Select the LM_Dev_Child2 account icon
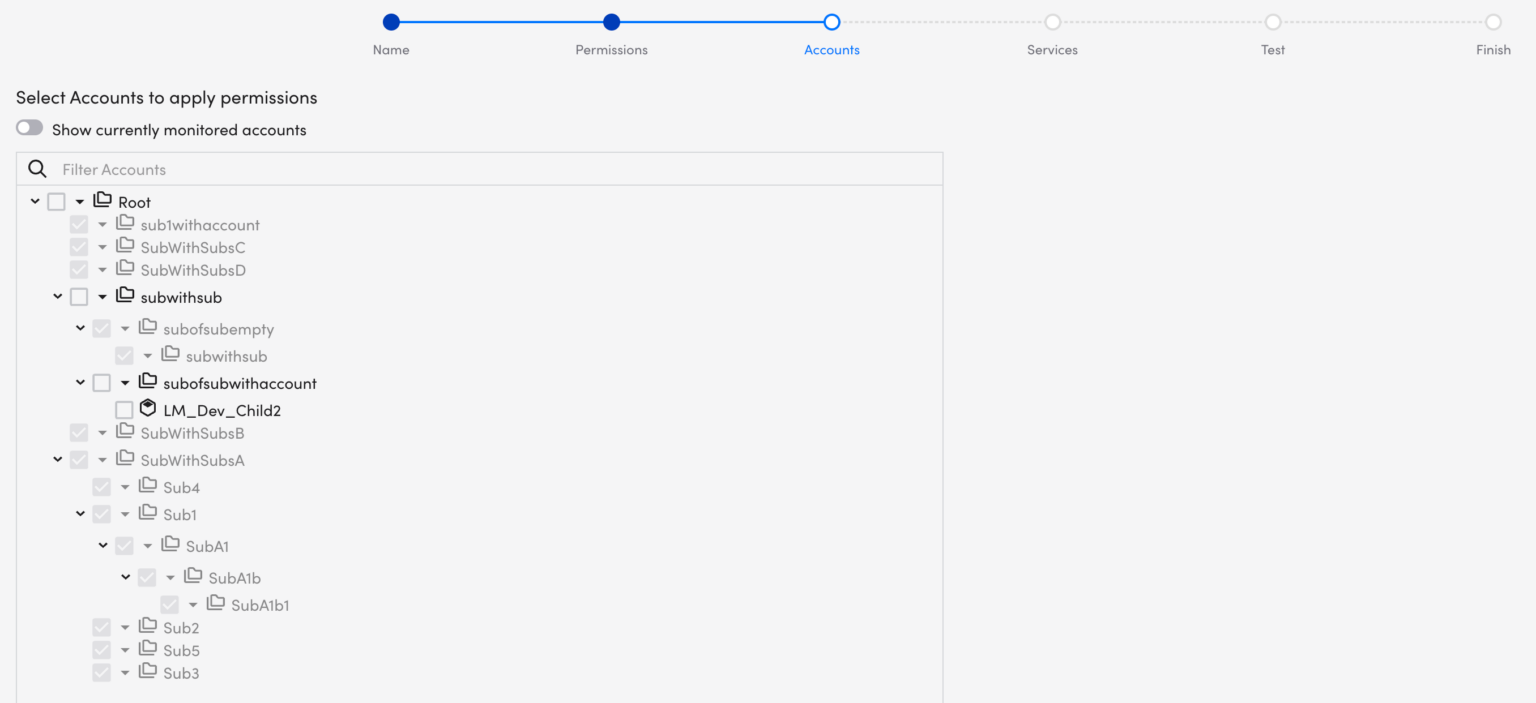Screen dimensions: 1536x703 [148, 408]
